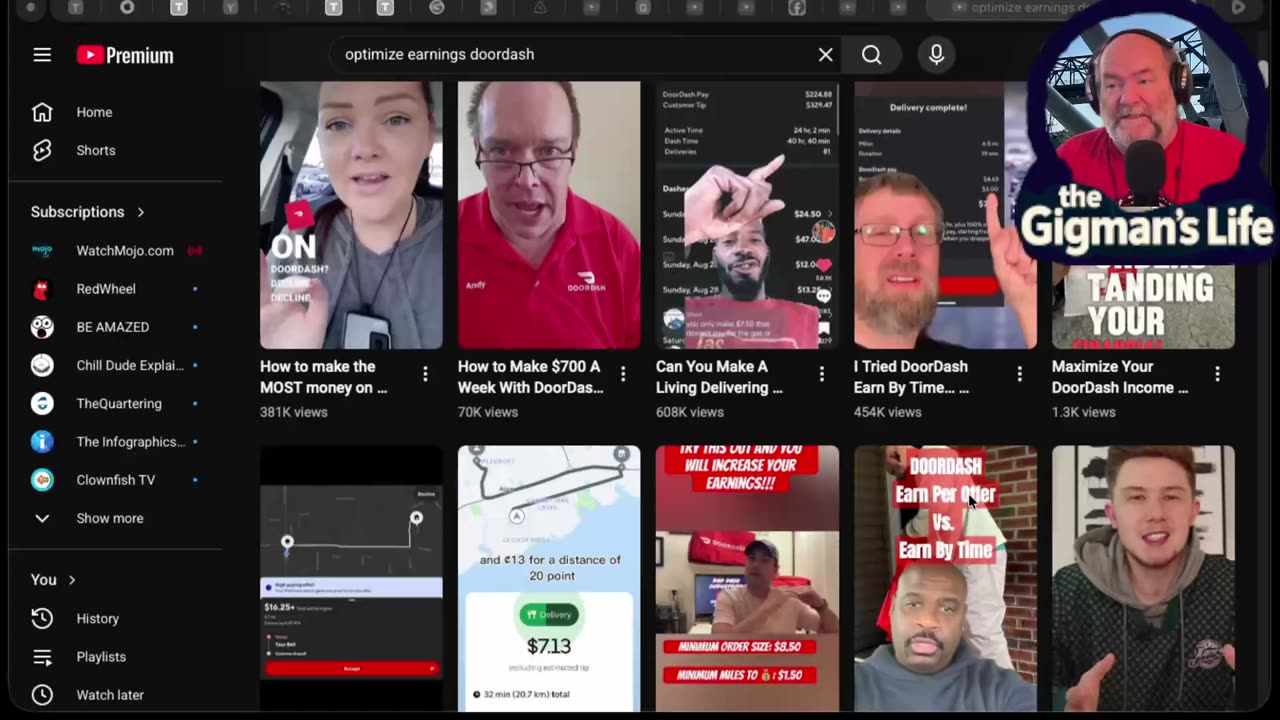
Task: Click '608K views' text
Action: tap(690, 412)
